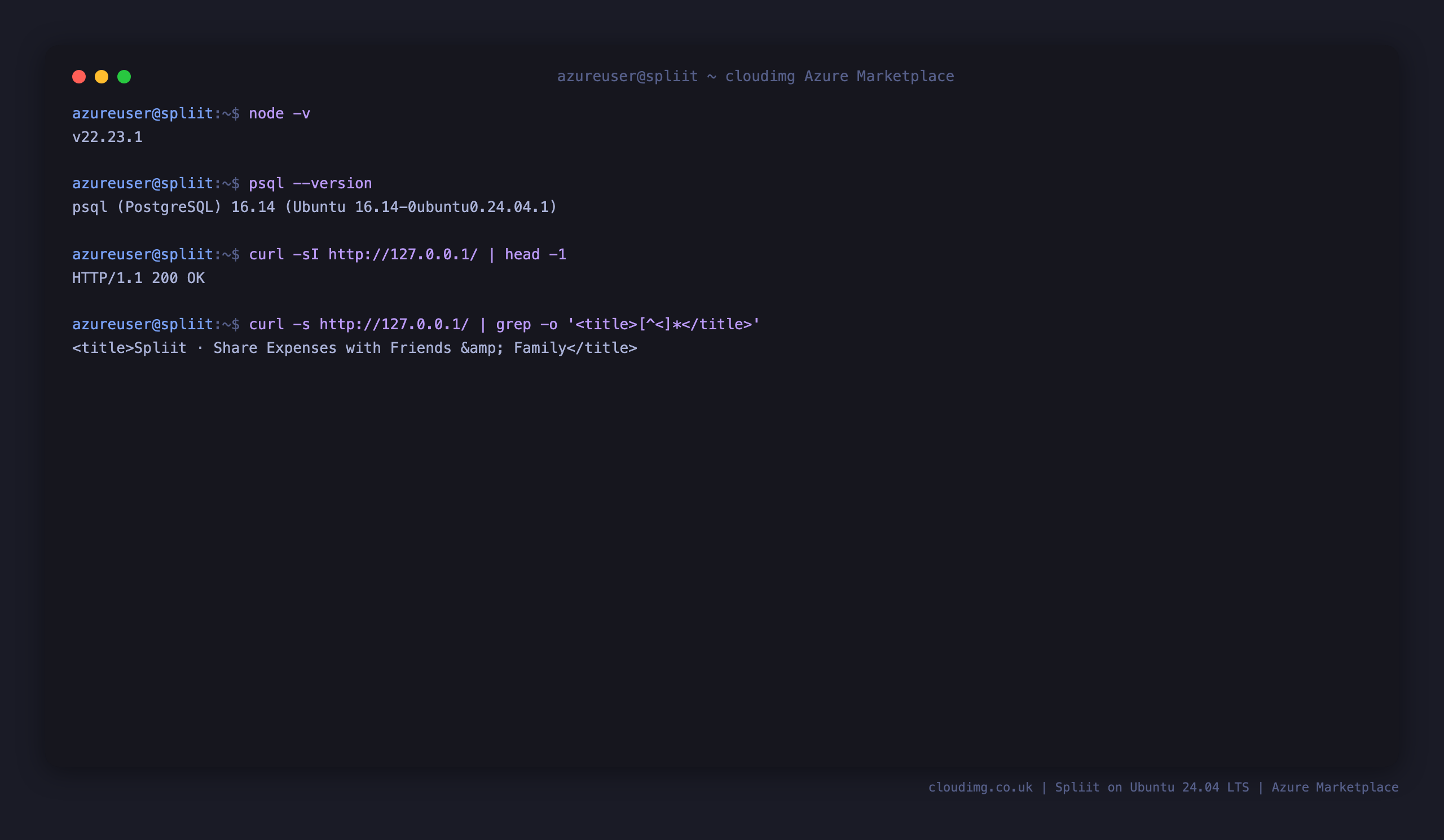Click the footer text 'cloudimg.co.uk | Spliit on Ubuntu 24.04 LTS'
Viewport: 1444px width, 840px height.
pos(1089,788)
